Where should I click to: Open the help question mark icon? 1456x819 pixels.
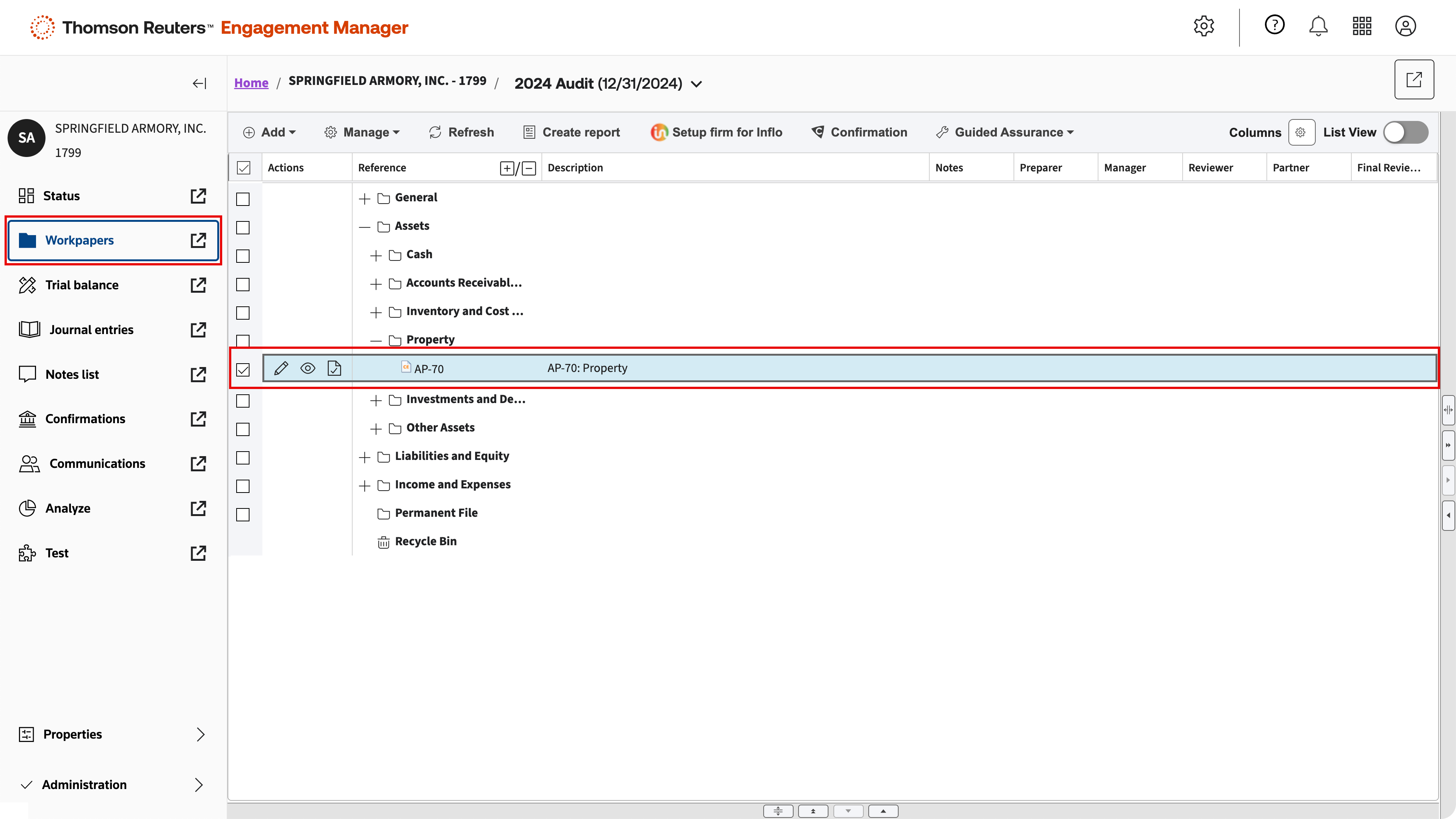1274,25
